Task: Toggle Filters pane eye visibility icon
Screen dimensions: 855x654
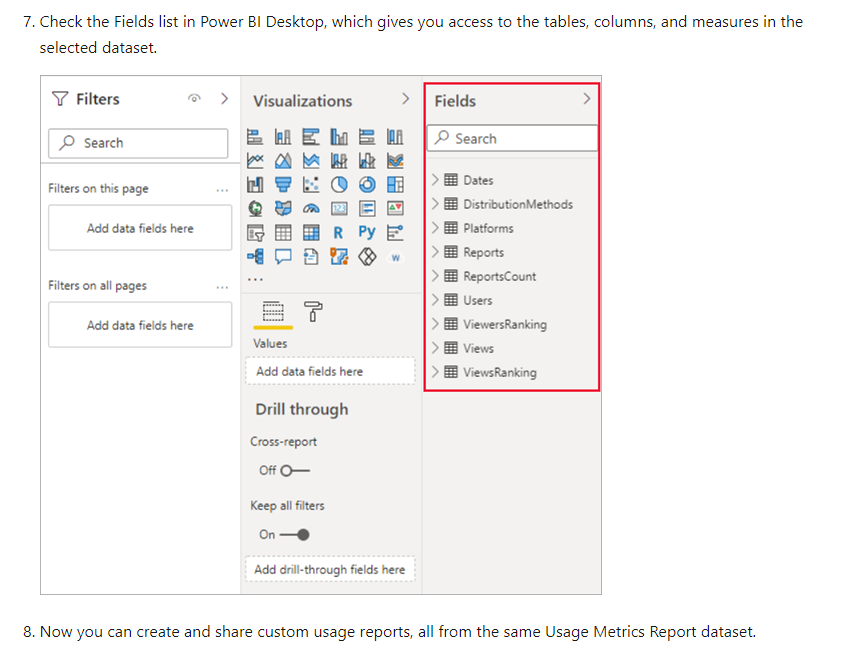Action: [x=194, y=98]
